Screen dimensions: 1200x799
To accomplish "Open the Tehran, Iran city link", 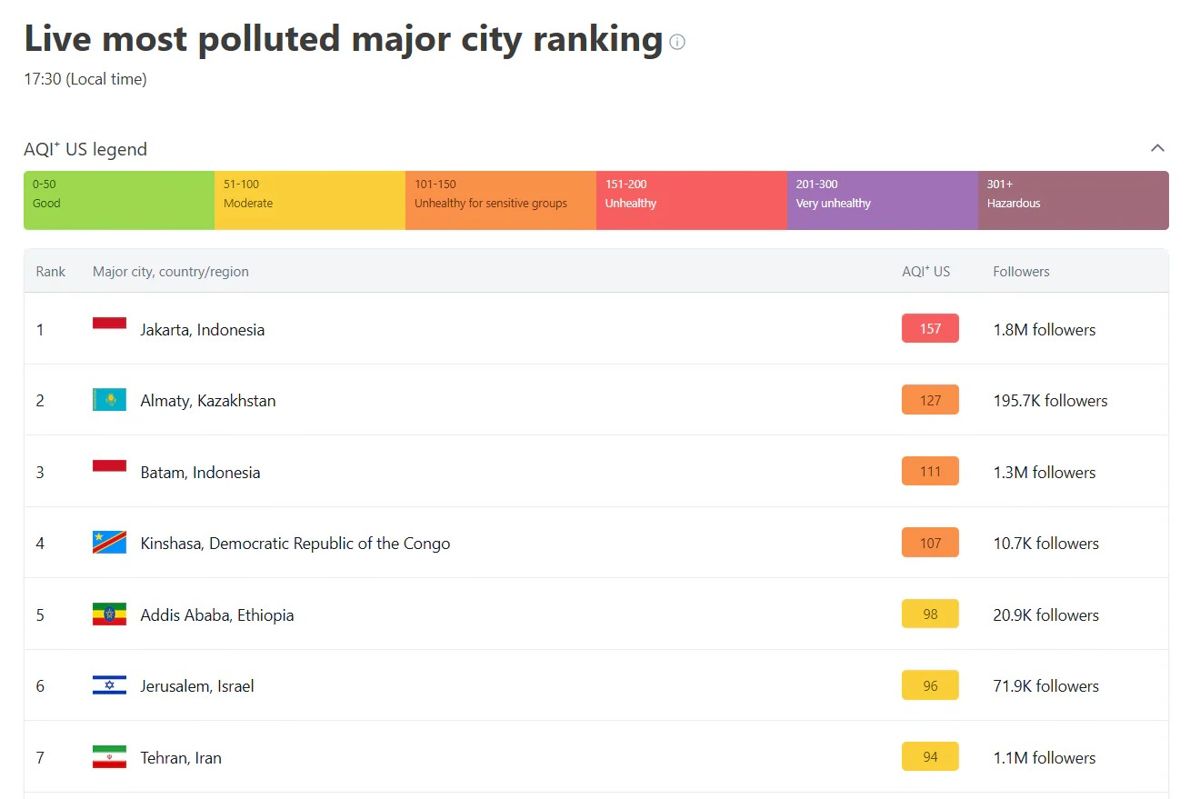I will (x=181, y=757).
